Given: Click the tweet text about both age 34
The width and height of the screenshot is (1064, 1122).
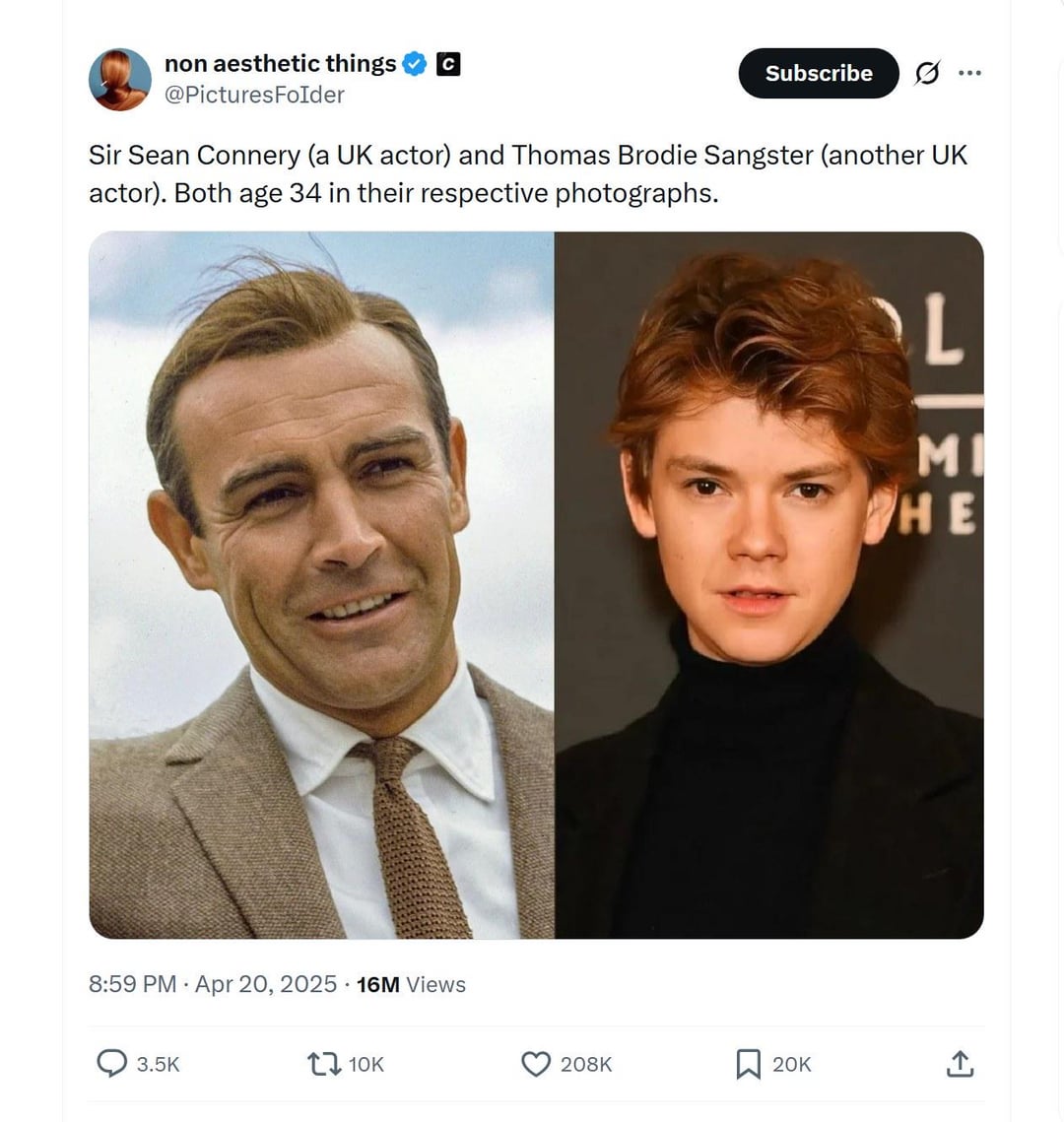Looking at the screenshot, I should (x=528, y=174).
